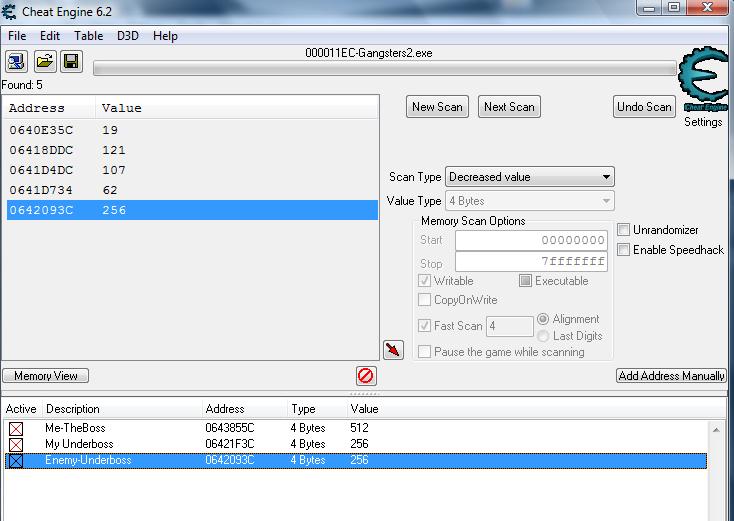The width and height of the screenshot is (734, 521).
Task: Toggle Active box for My Underboss
Action: coord(16,444)
